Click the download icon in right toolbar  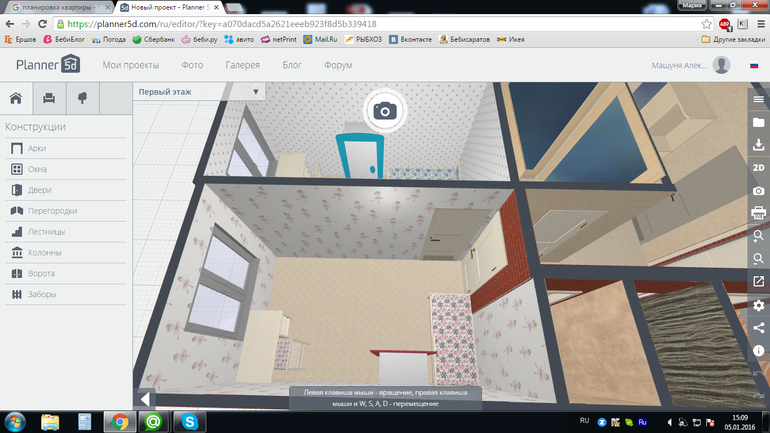pyautogui.click(x=759, y=145)
